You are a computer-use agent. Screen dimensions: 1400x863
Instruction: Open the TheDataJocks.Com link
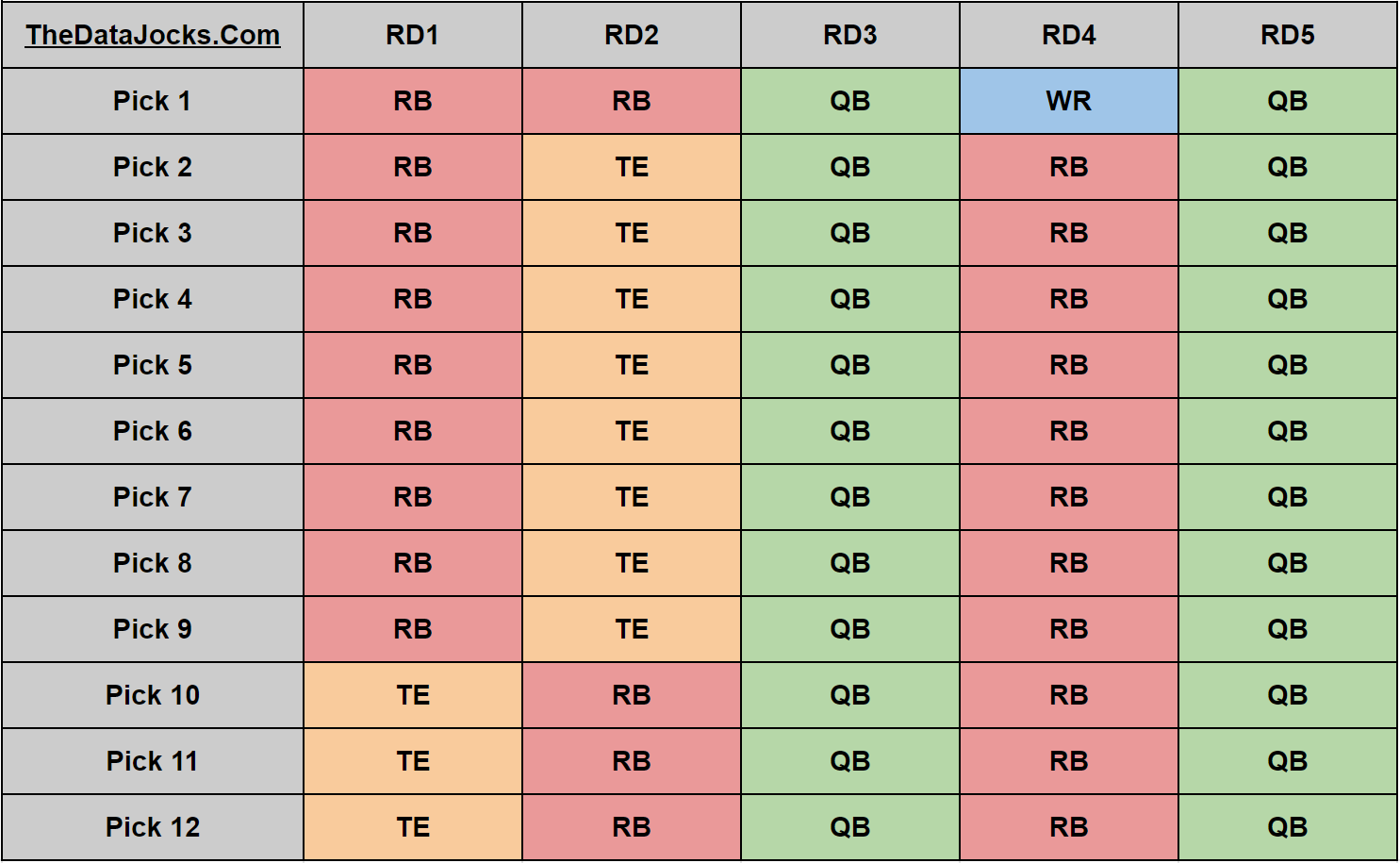coord(153,35)
